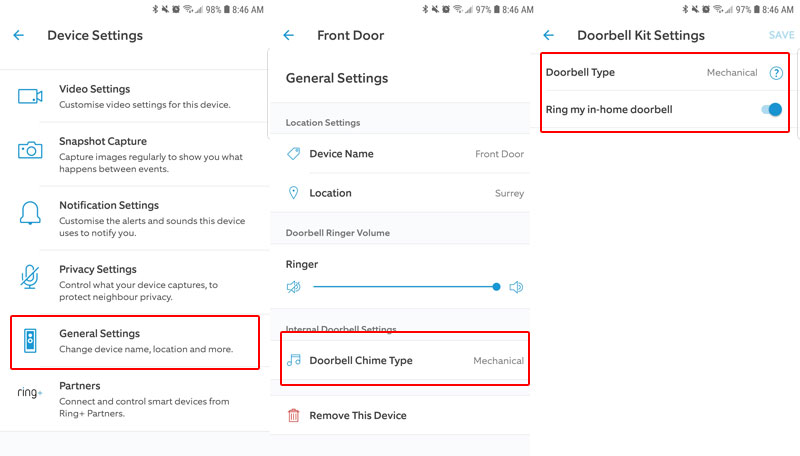Edit the Device Name Front Door field
800x456 pixels.
400,154
